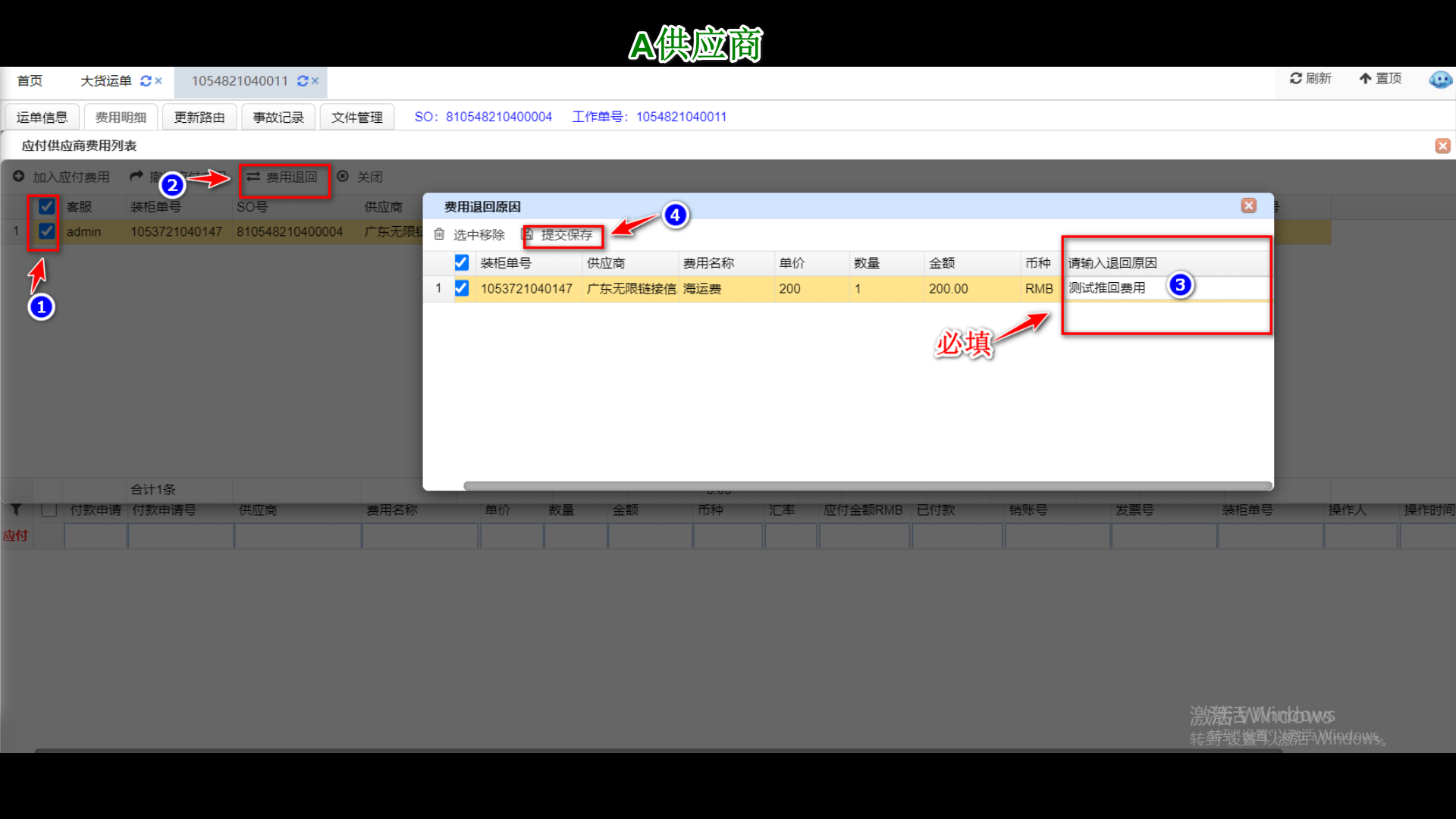The width and height of the screenshot is (1456, 819).
Task: Click the blue chat robot icon
Action: (1440, 80)
